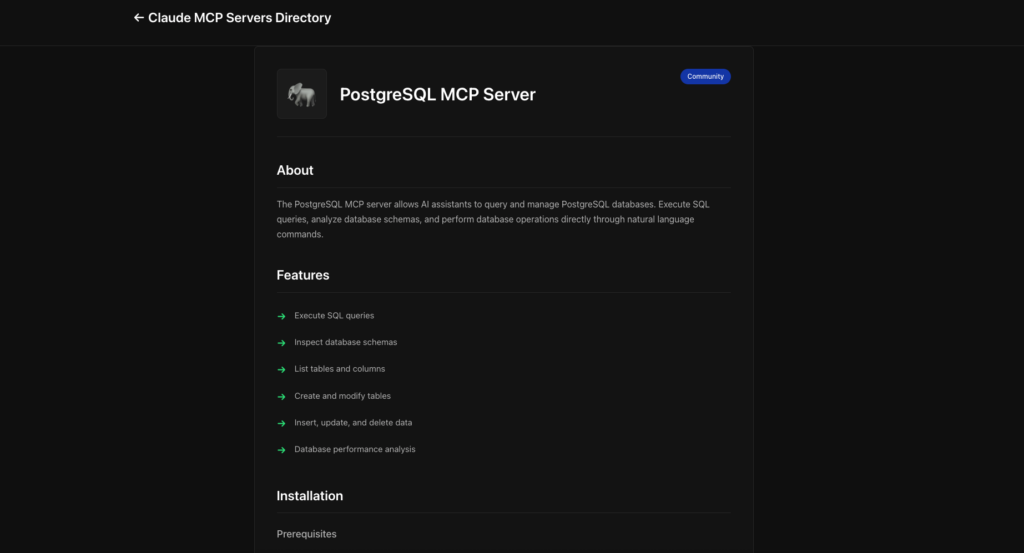Click the PostgreSQL elephant logo icon
Viewport: 1024px width, 553px height.
coord(301,95)
